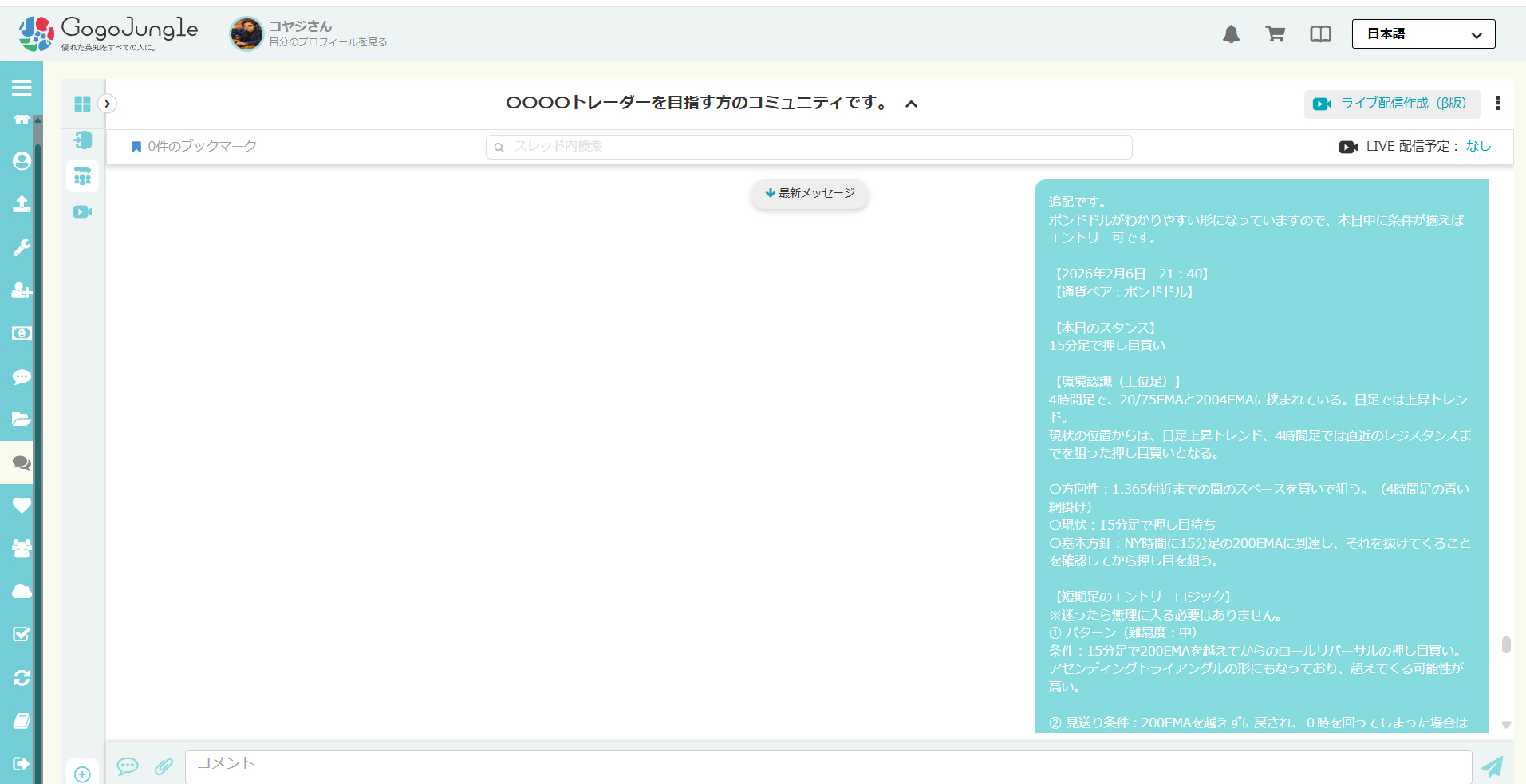Click the scroll down arrow of message list
Screen dimensions: 1526x784
click(x=1506, y=725)
